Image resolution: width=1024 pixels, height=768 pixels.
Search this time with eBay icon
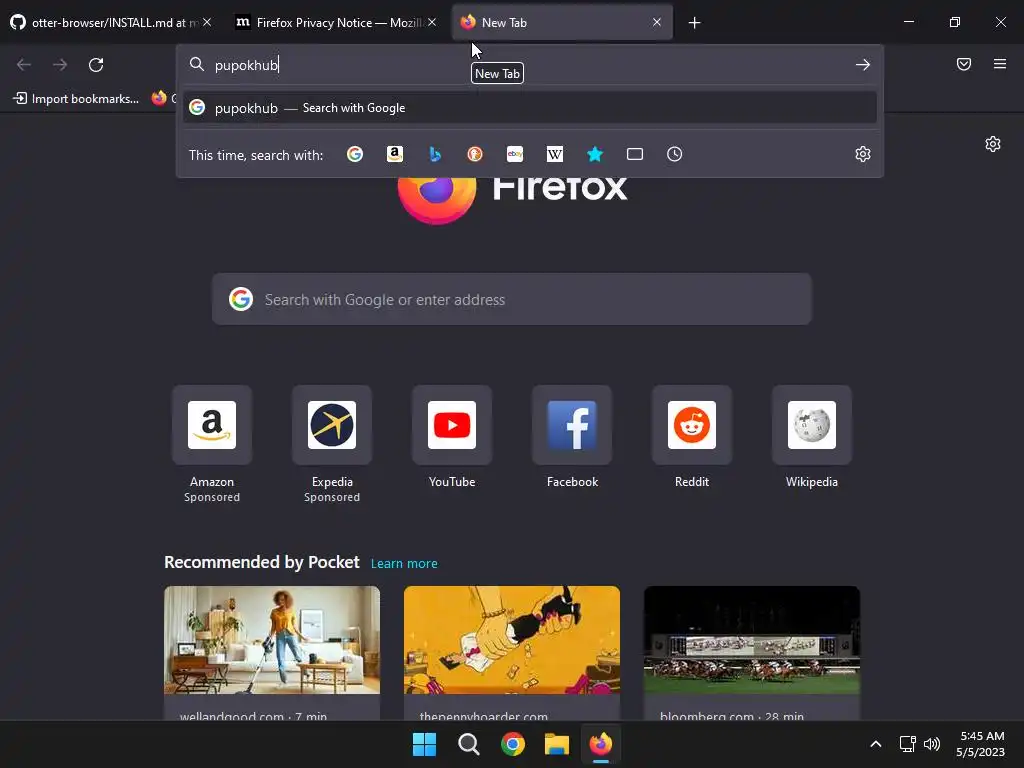pos(515,154)
